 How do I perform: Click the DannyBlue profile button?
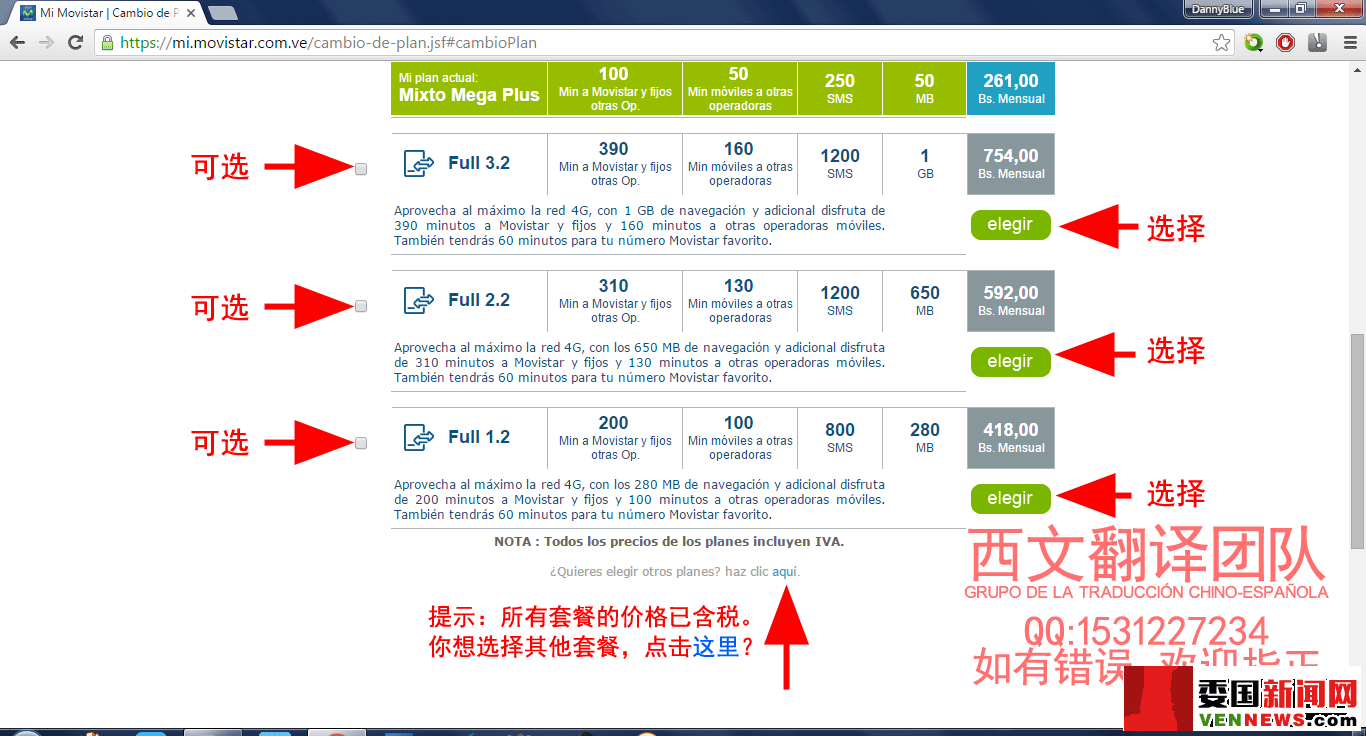[x=1219, y=9]
